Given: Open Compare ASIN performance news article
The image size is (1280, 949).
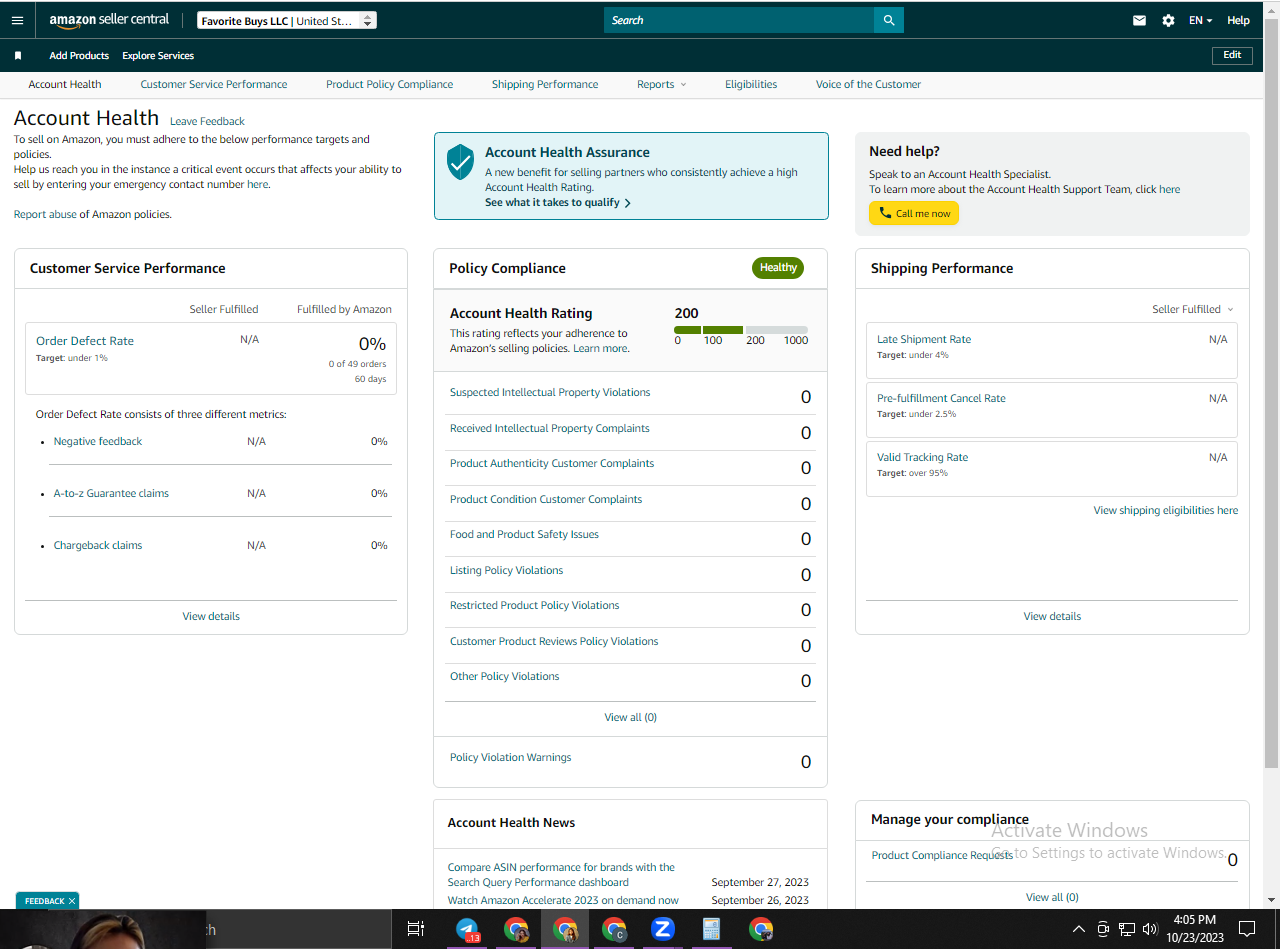Looking at the screenshot, I should (x=561, y=875).
